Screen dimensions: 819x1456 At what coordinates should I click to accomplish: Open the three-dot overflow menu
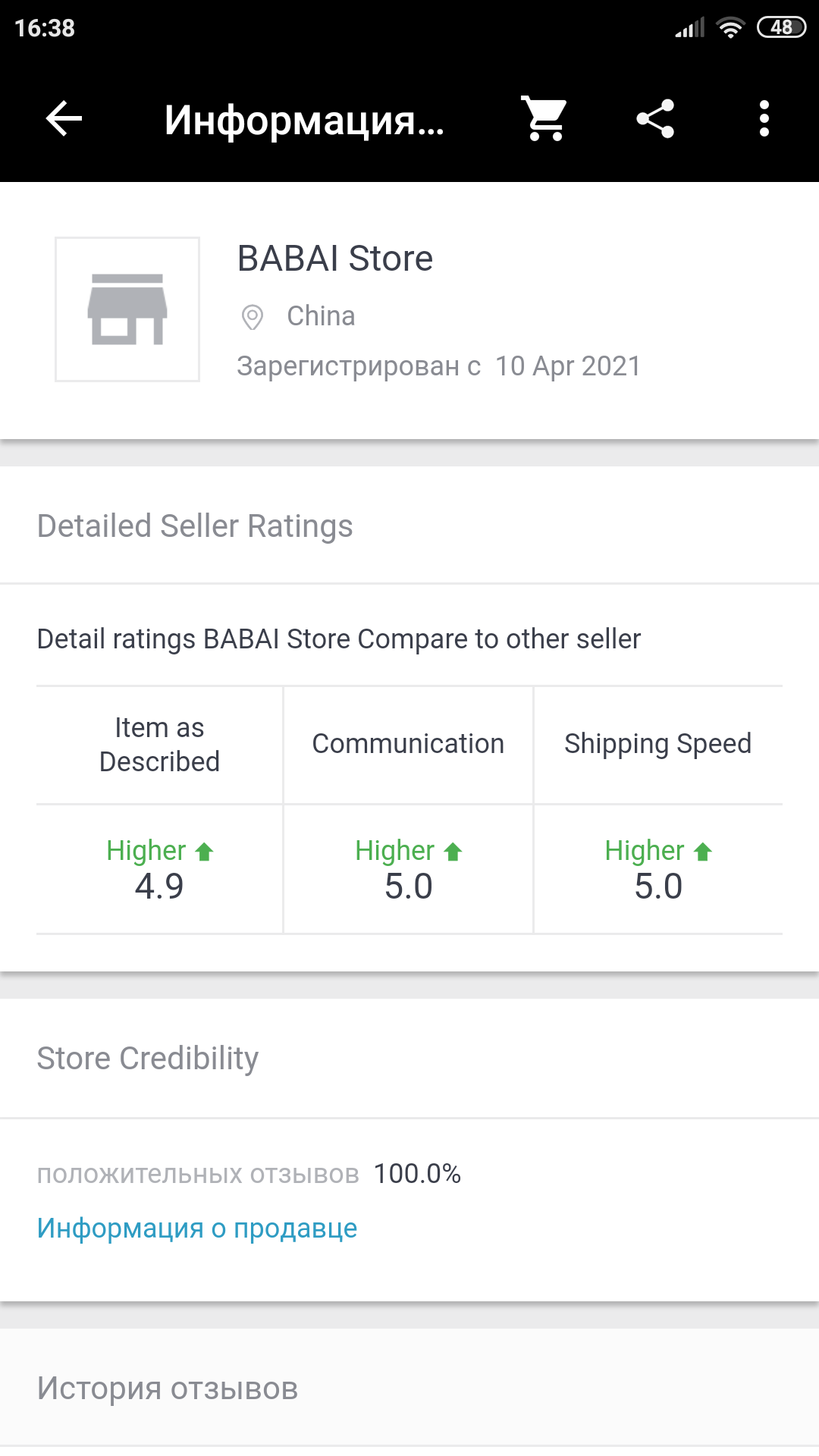(x=764, y=119)
